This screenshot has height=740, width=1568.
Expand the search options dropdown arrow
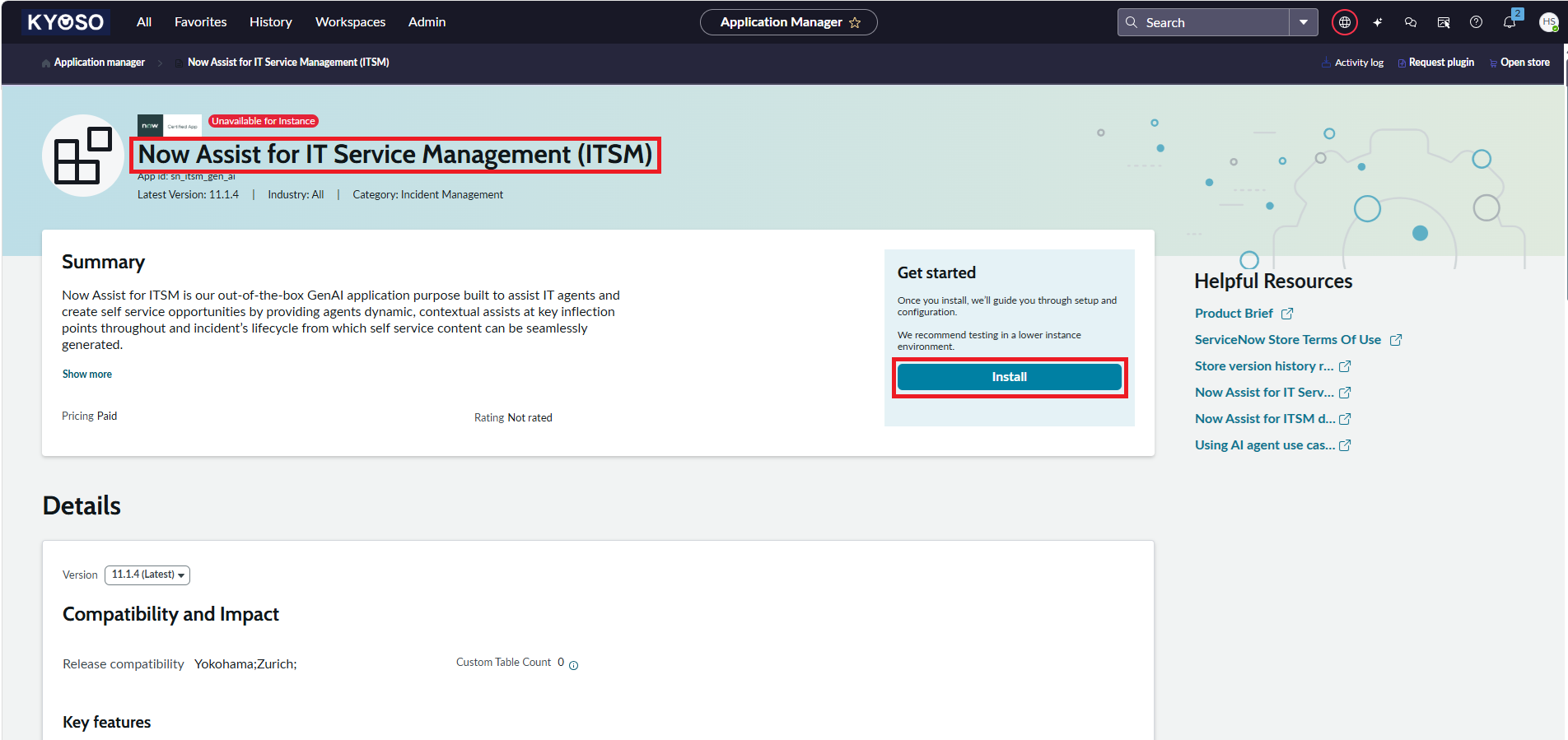[x=1304, y=22]
